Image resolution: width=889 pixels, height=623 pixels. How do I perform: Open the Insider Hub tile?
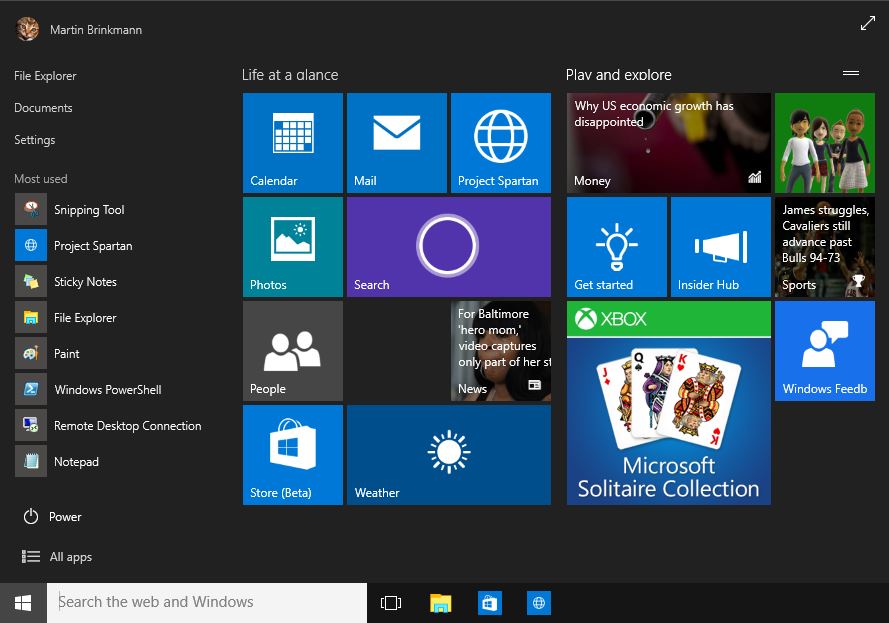coord(721,247)
